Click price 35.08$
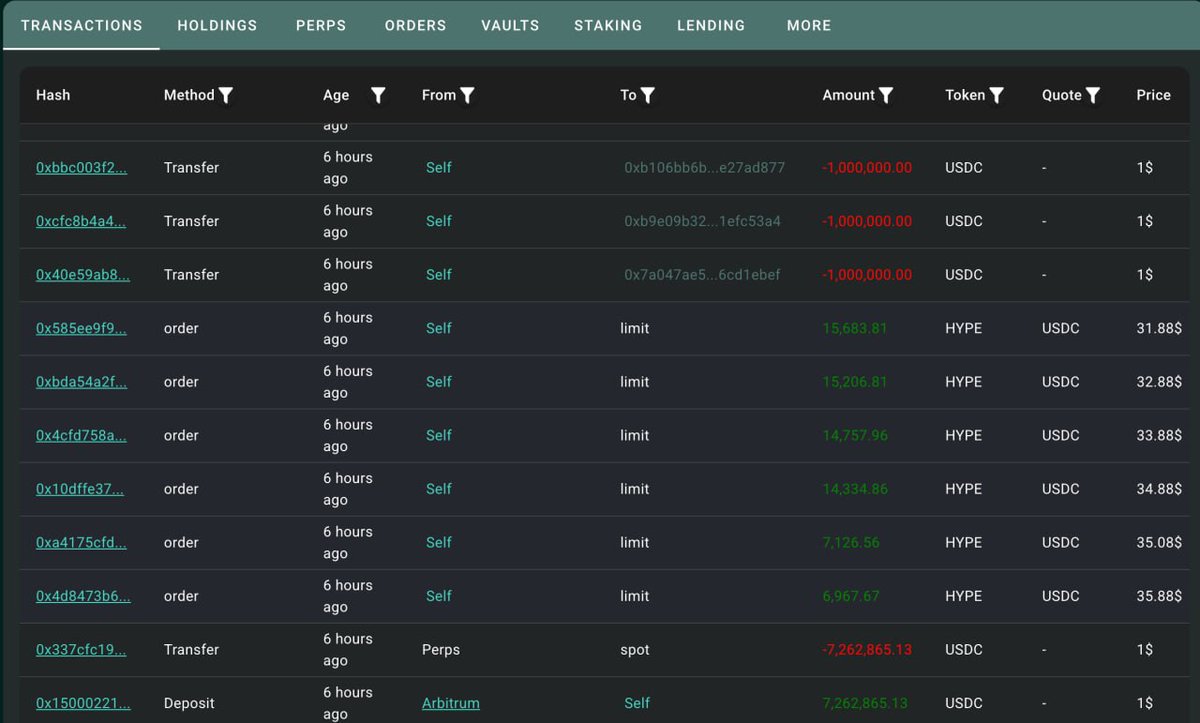Image resolution: width=1200 pixels, height=723 pixels. 1159,543
